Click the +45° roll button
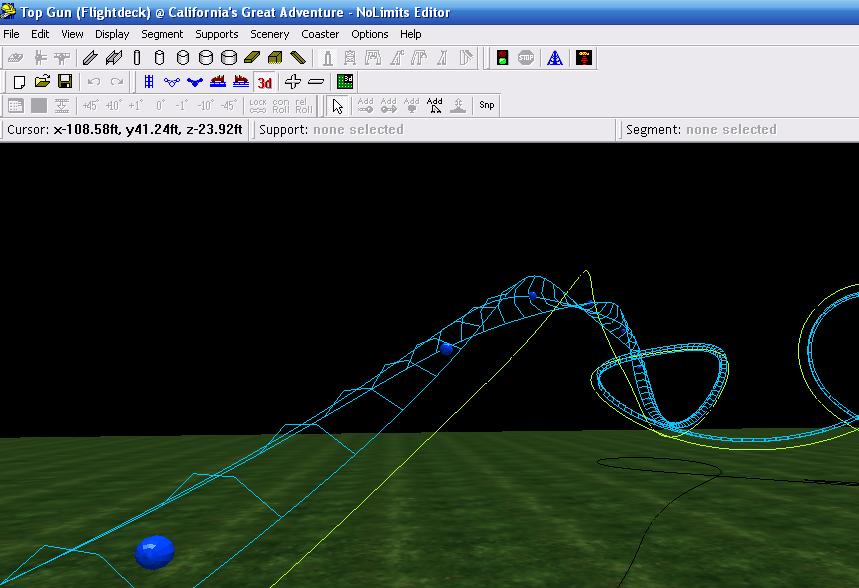859x588 pixels. pyautogui.click(x=90, y=105)
